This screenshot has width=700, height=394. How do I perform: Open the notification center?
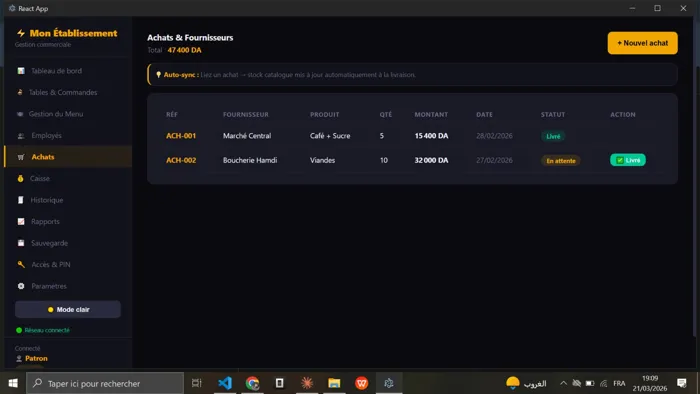[682, 383]
